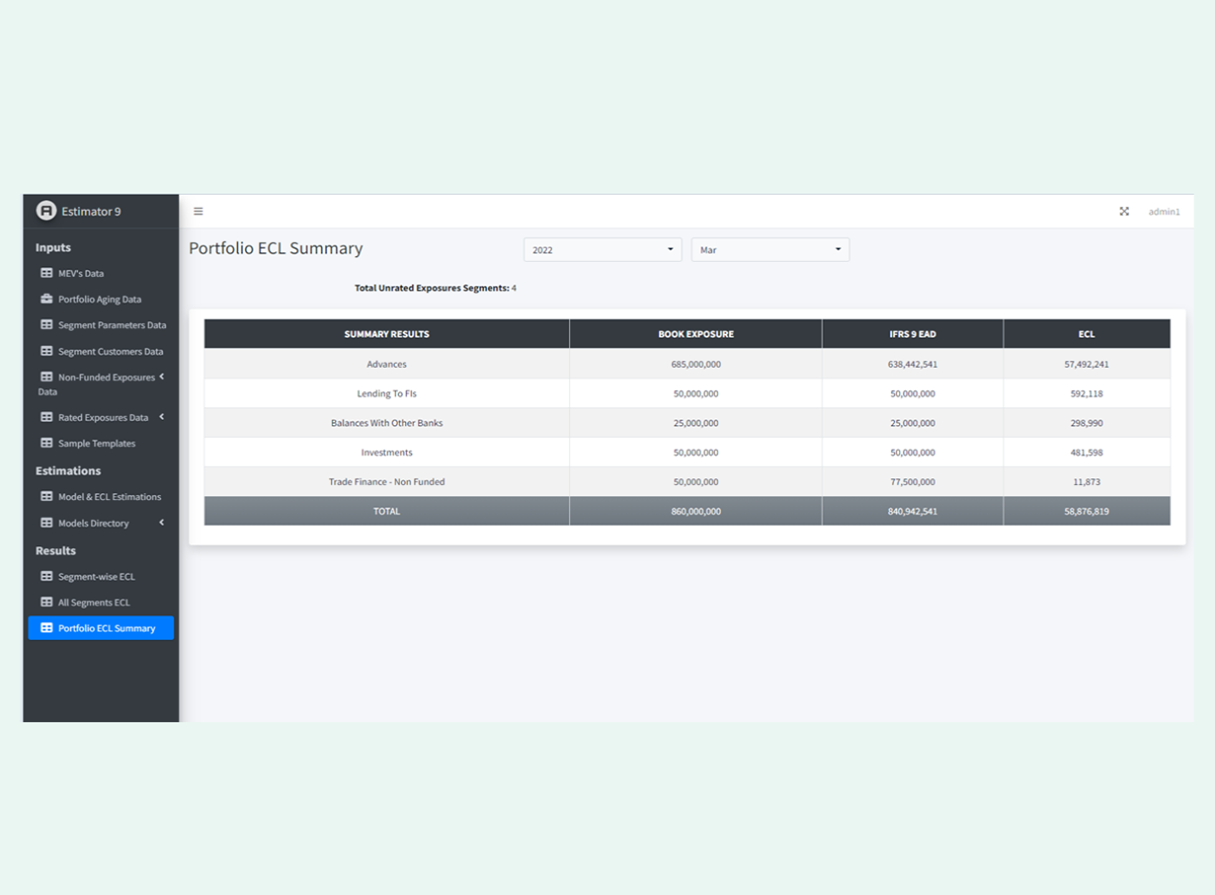Click the fullscreen expand icon
The height and width of the screenshot is (895, 1215).
click(1124, 212)
